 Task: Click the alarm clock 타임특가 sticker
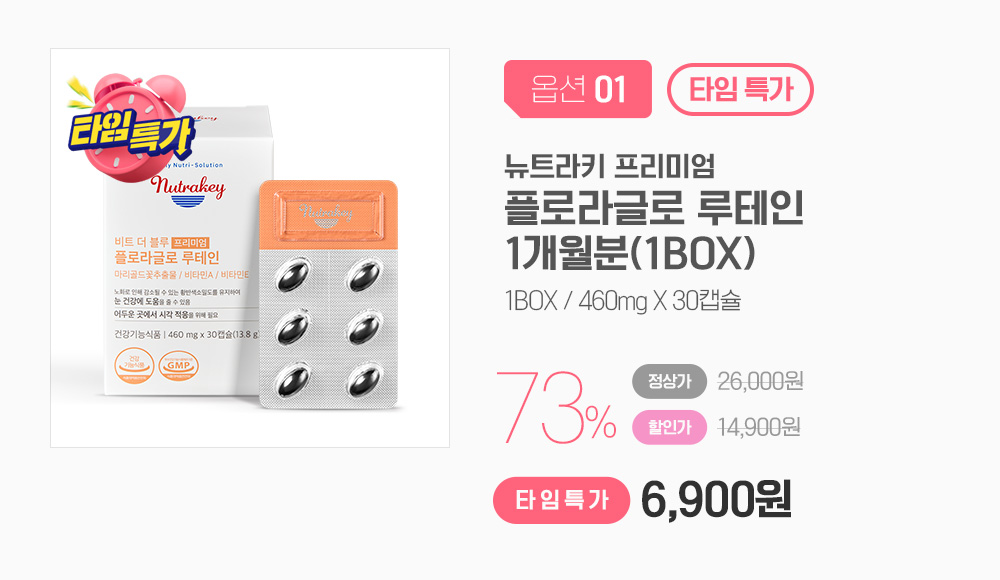pos(131,125)
